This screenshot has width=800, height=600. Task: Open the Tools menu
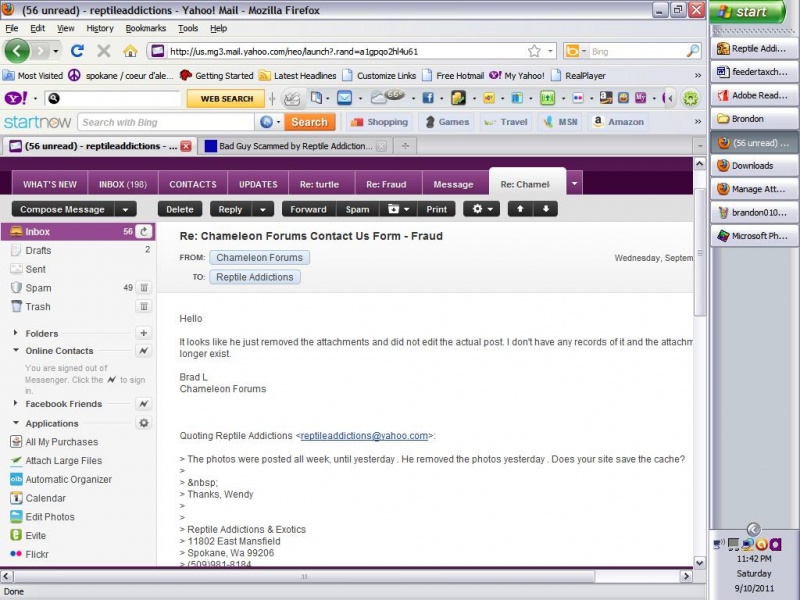[x=188, y=28]
